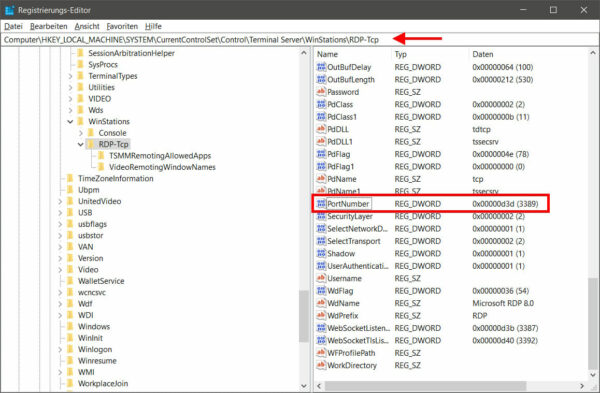Select the PdFlag1 DWORD icon
The image size is (600, 393).
321,166
